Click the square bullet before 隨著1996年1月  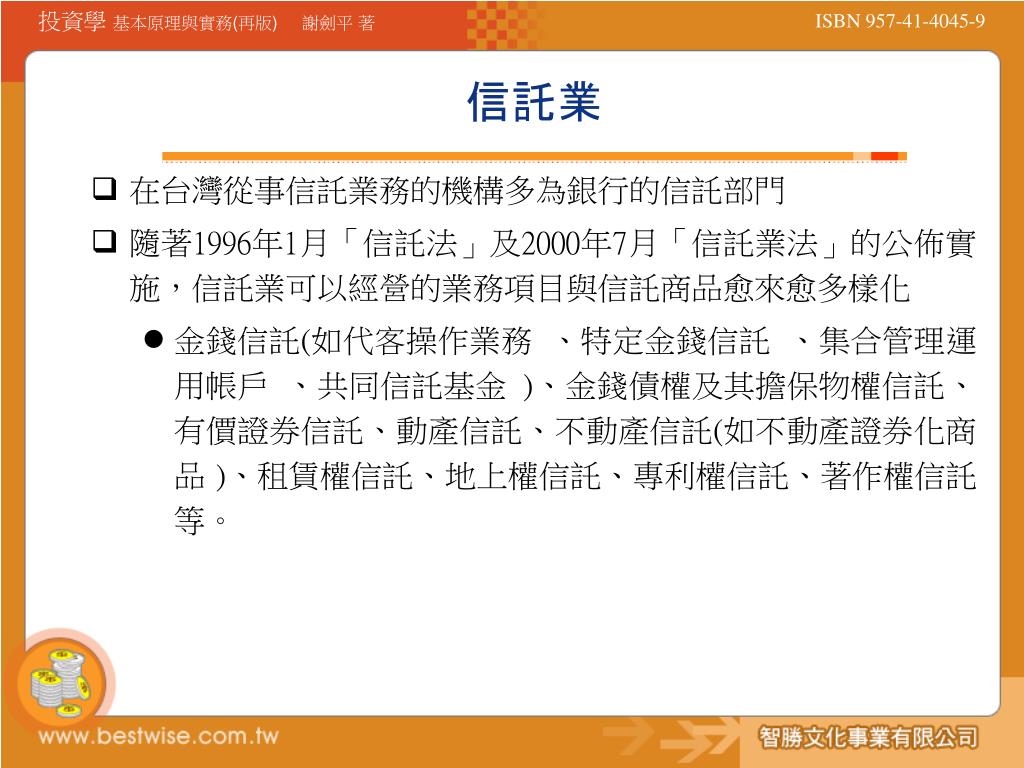(x=104, y=241)
